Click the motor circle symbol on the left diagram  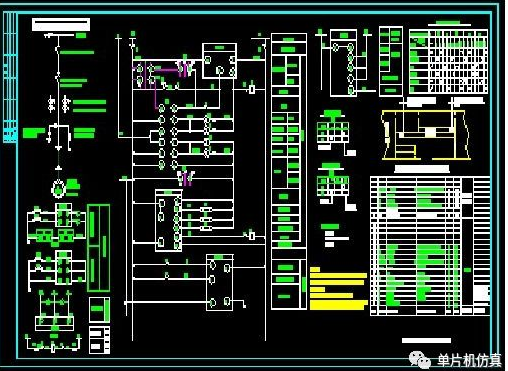pyautogui.click(x=58, y=189)
